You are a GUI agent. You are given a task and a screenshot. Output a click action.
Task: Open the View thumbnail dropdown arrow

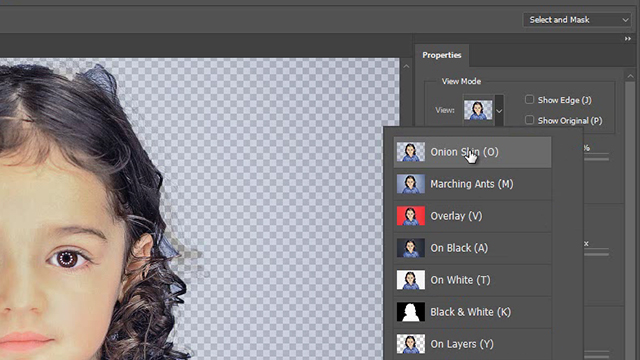499,110
